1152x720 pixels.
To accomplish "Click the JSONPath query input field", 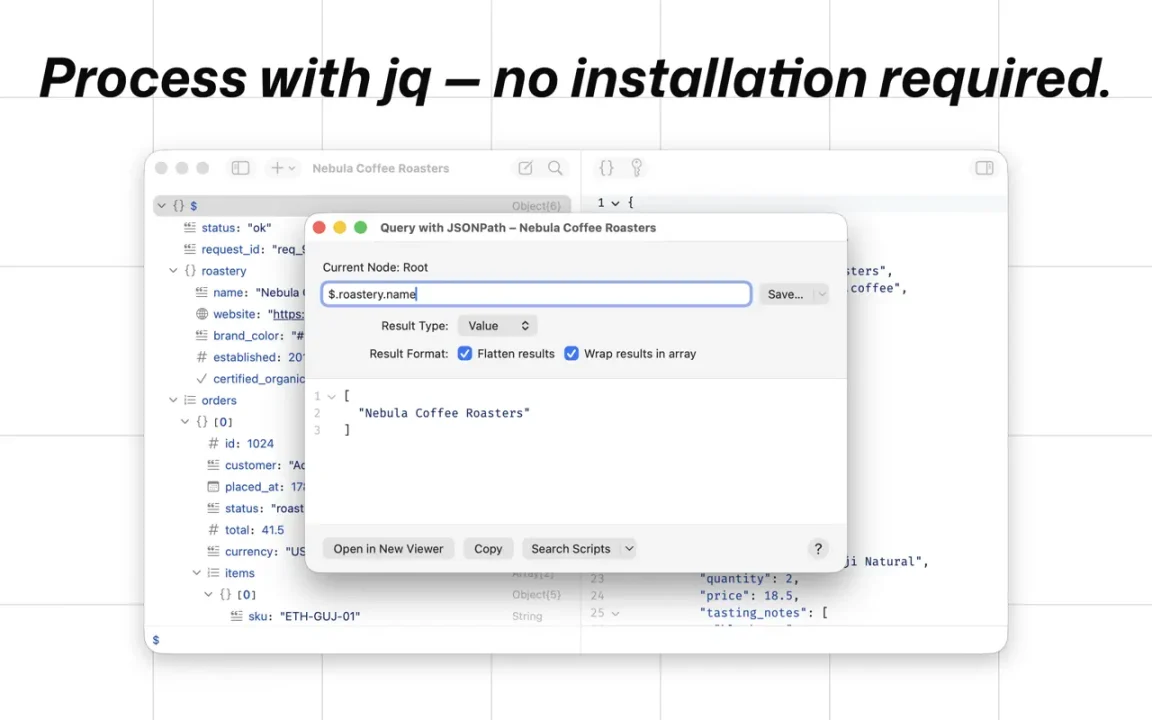I will click(x=536, y=294).
